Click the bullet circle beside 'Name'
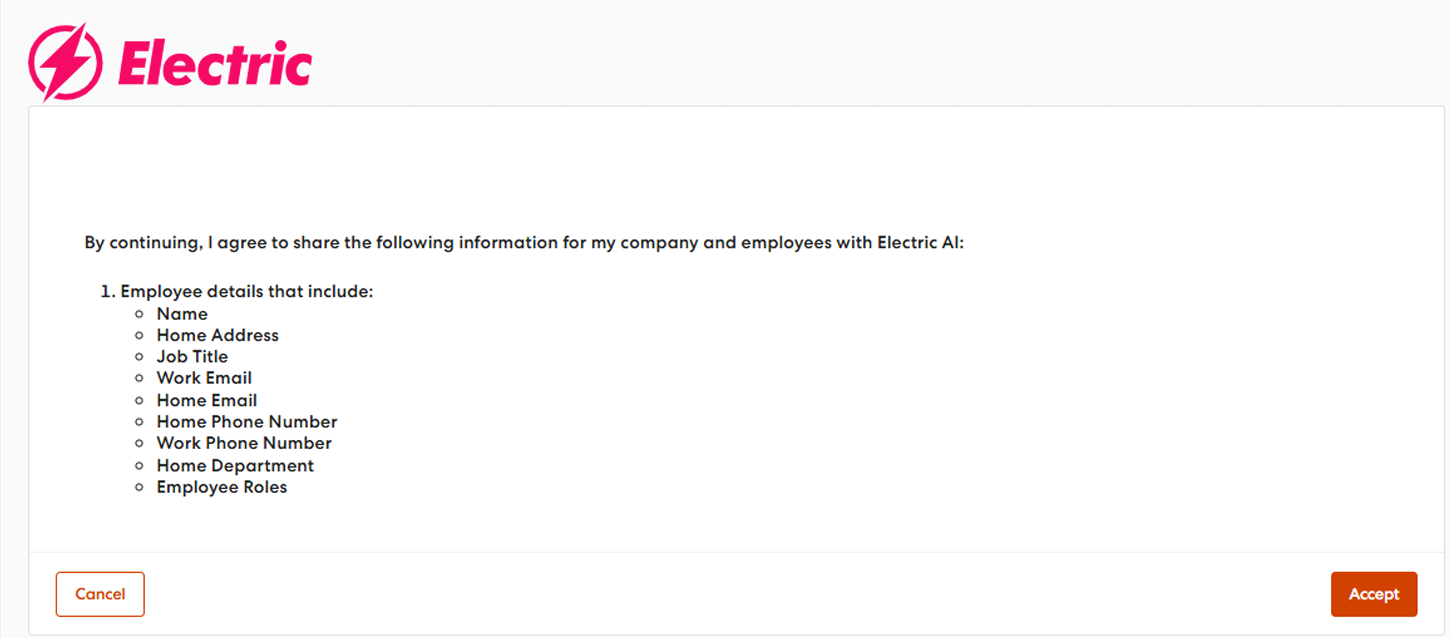 click(140, 314)
